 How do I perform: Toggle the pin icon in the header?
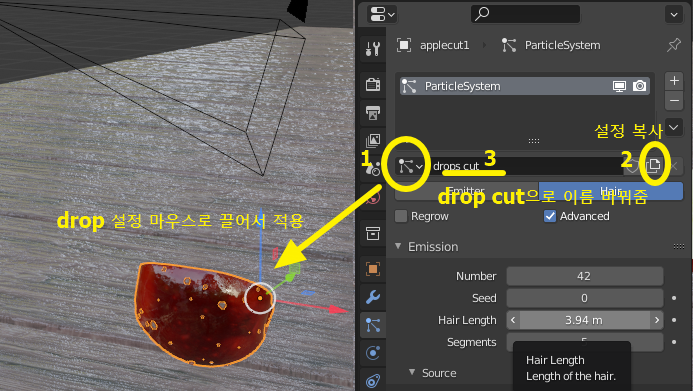[x=674, y=45]
